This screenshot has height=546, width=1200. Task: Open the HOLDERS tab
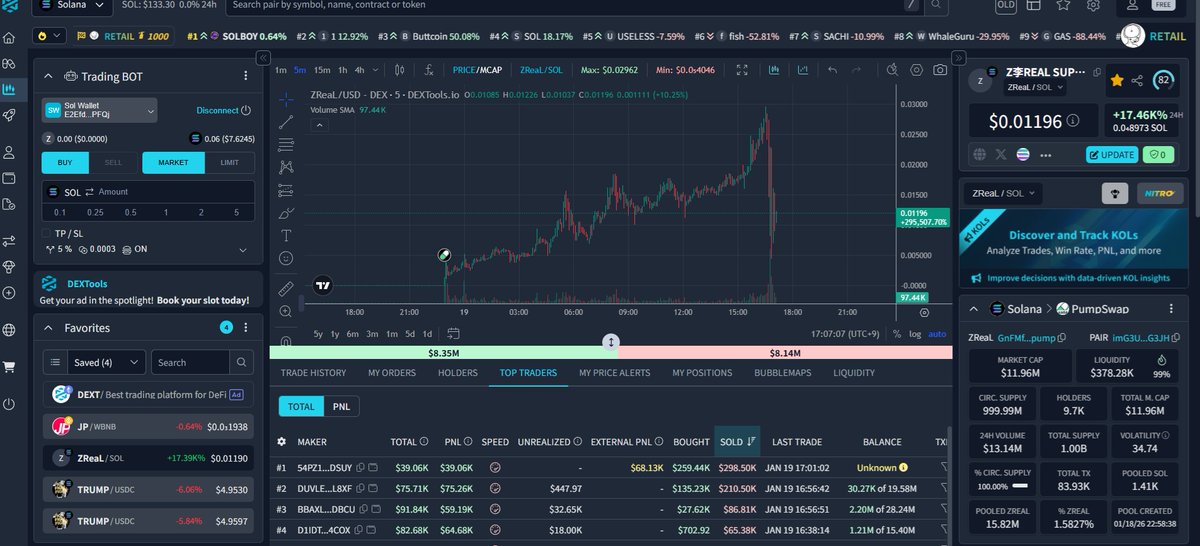click(458, 373)
